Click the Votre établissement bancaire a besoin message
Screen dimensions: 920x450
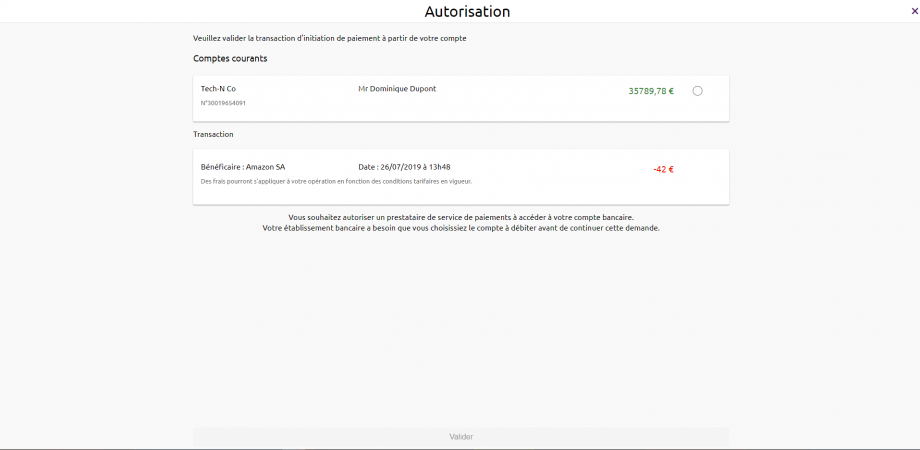tap(461, 228)
